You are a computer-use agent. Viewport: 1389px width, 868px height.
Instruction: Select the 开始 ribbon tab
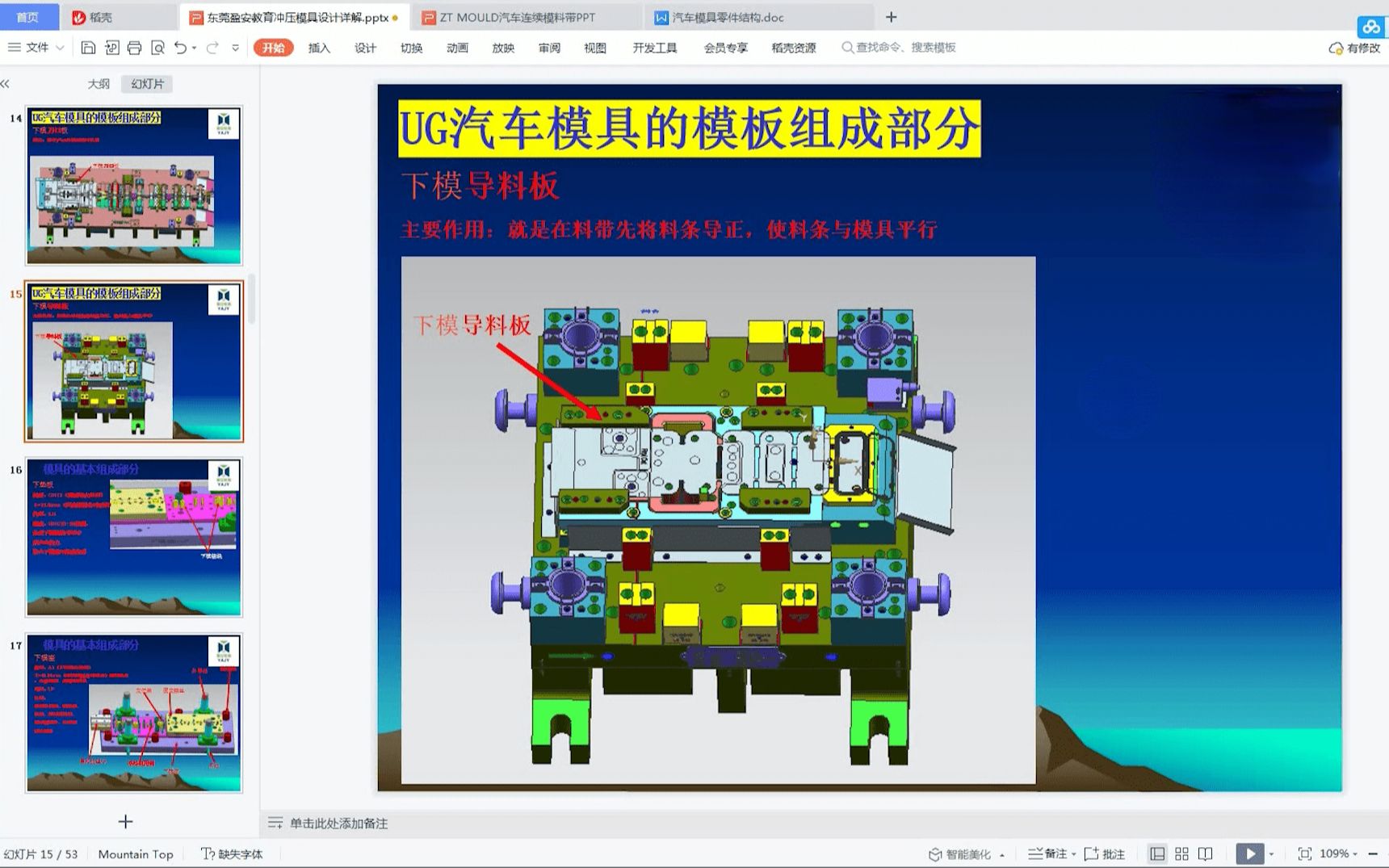(x=273, y=48)
